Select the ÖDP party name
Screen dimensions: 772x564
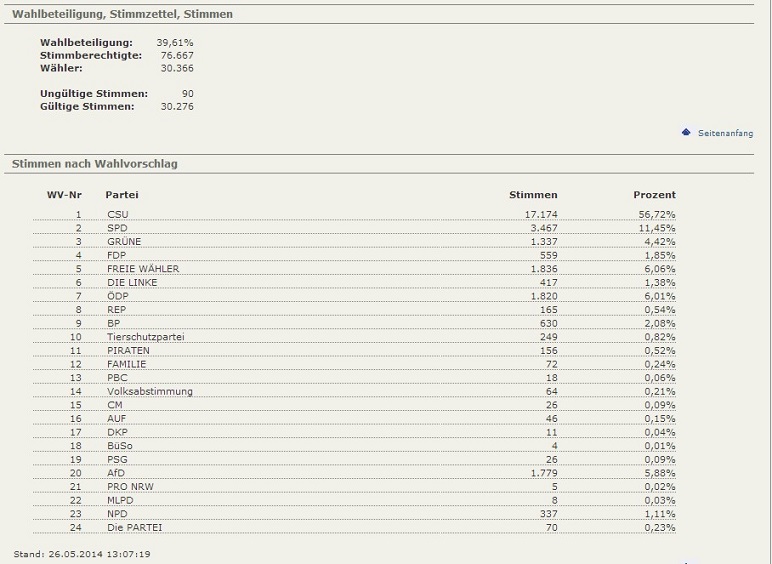coord(118,296)
